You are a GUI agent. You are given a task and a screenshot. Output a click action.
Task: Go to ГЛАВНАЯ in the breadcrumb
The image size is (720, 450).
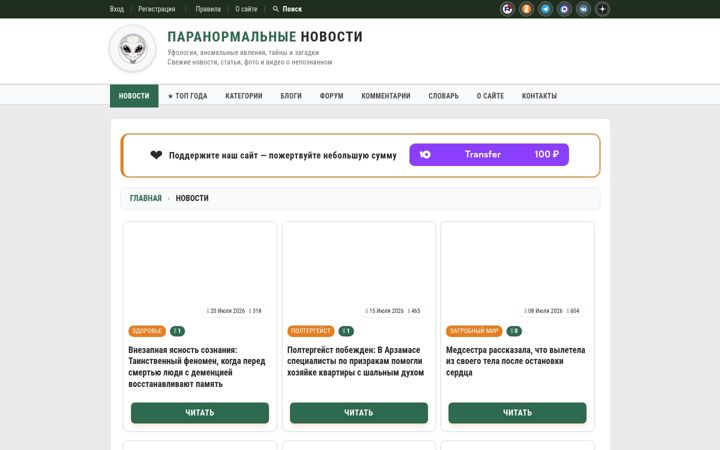[146, 198]
